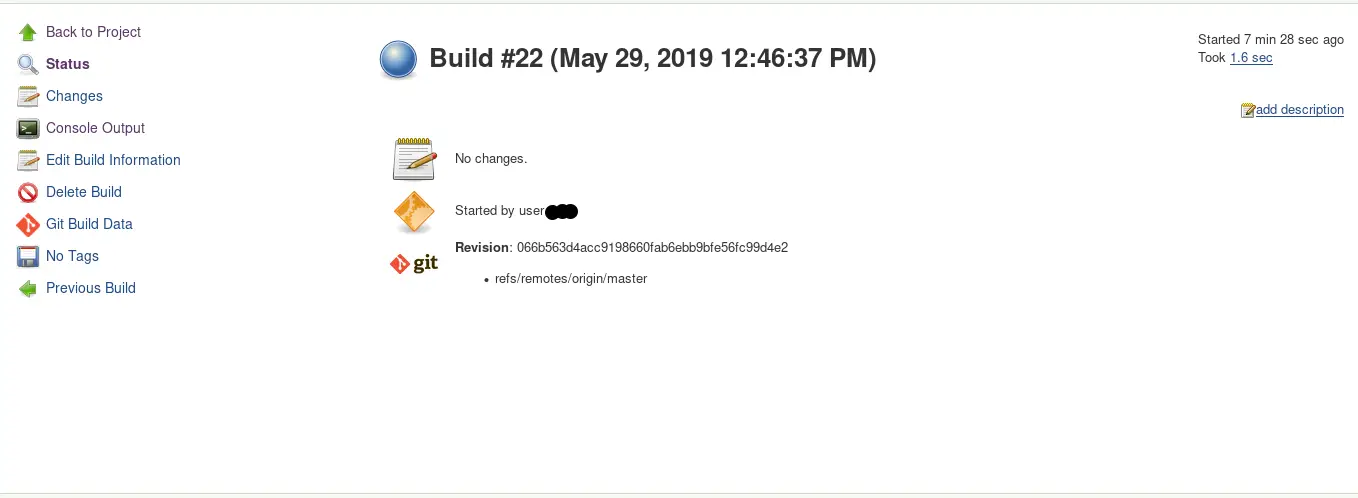The width and height of the screenshot is (1358, 498).
Task: Click the green Back to Project arrow icon
Action: (x=28, y=32)
